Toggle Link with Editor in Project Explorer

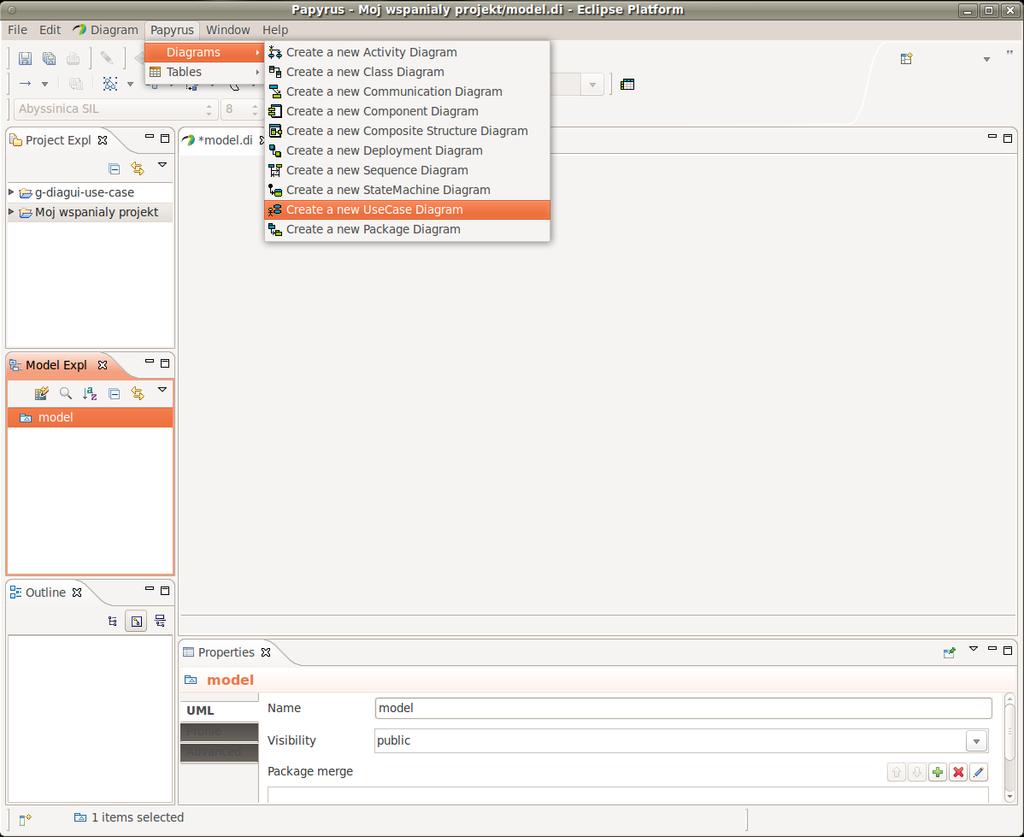(137, 168)
